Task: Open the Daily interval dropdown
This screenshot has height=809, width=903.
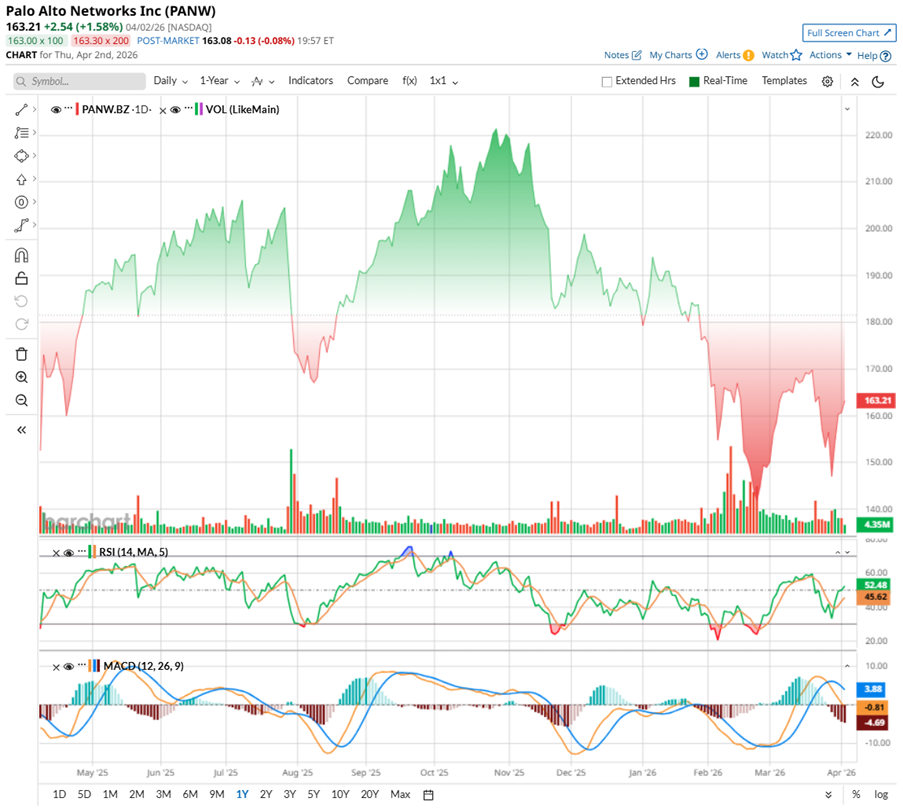Action: click(x=170, y=81)
